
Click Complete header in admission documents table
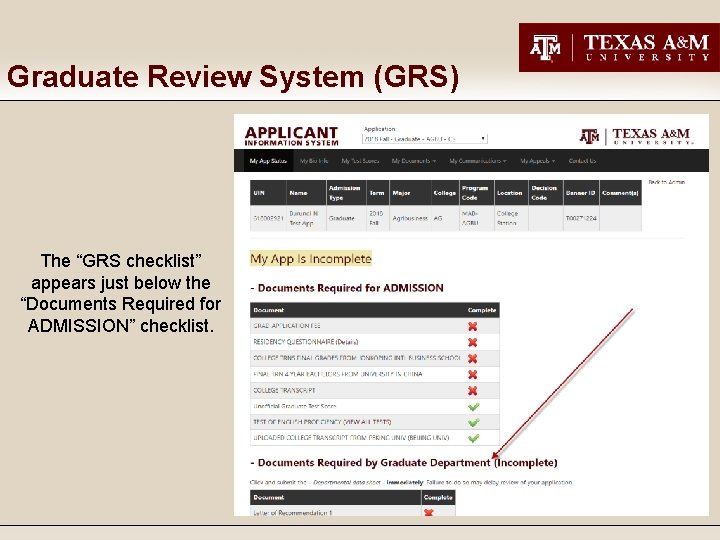[x=482, y=310]
